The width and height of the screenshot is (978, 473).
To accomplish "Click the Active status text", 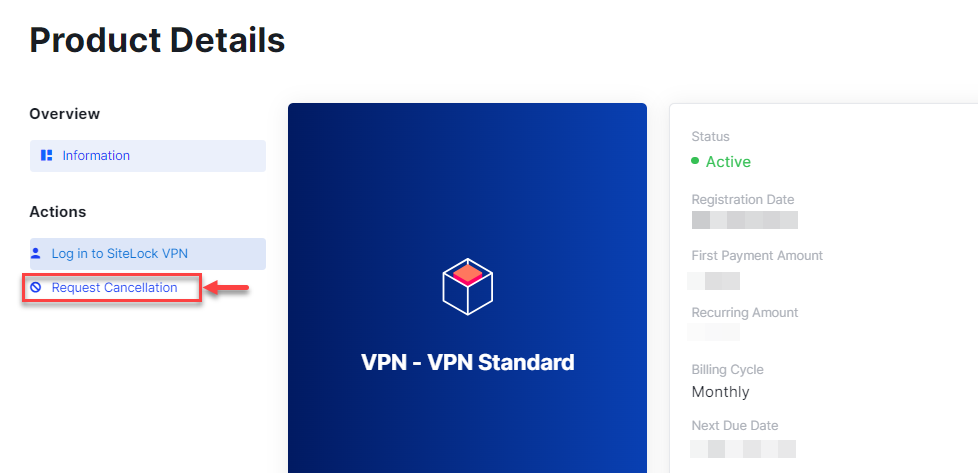I will (728, 162).
